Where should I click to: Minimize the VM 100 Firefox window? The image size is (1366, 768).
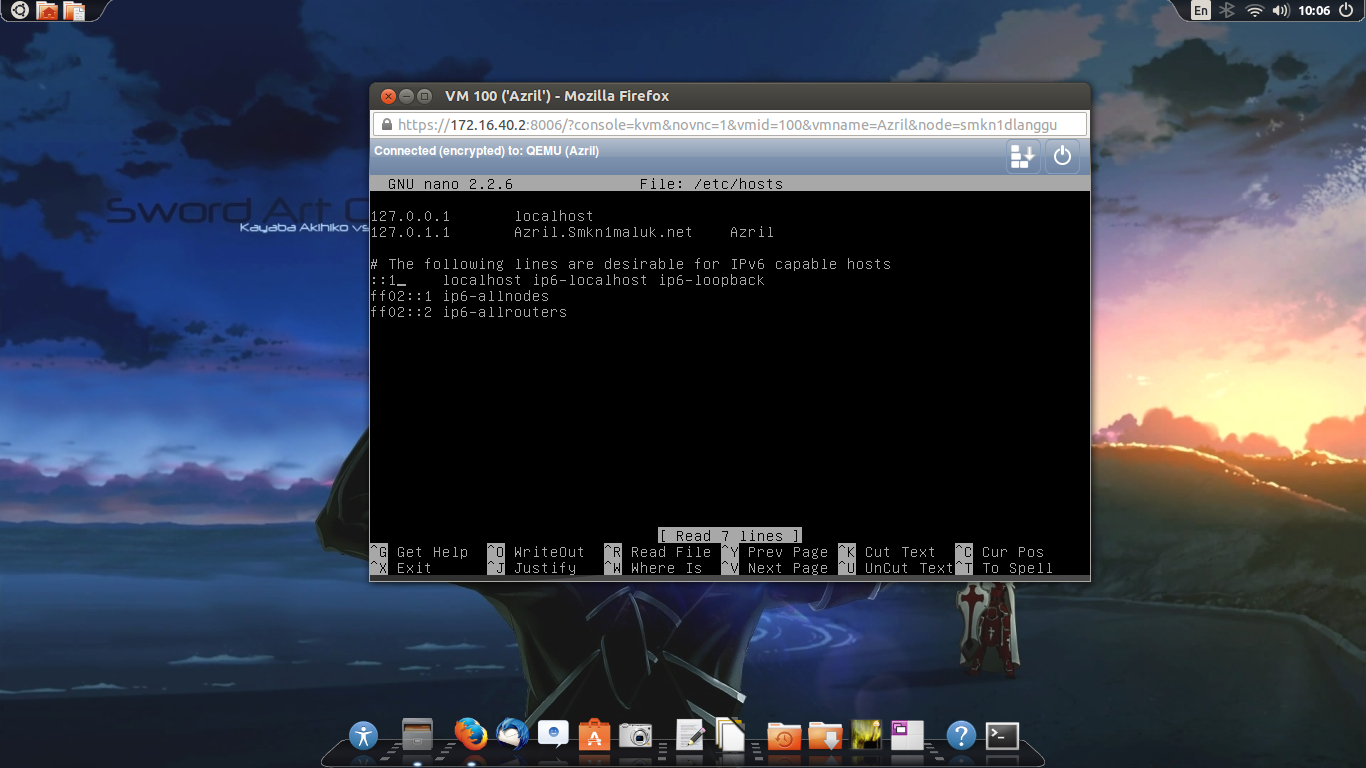pos(407,96)
